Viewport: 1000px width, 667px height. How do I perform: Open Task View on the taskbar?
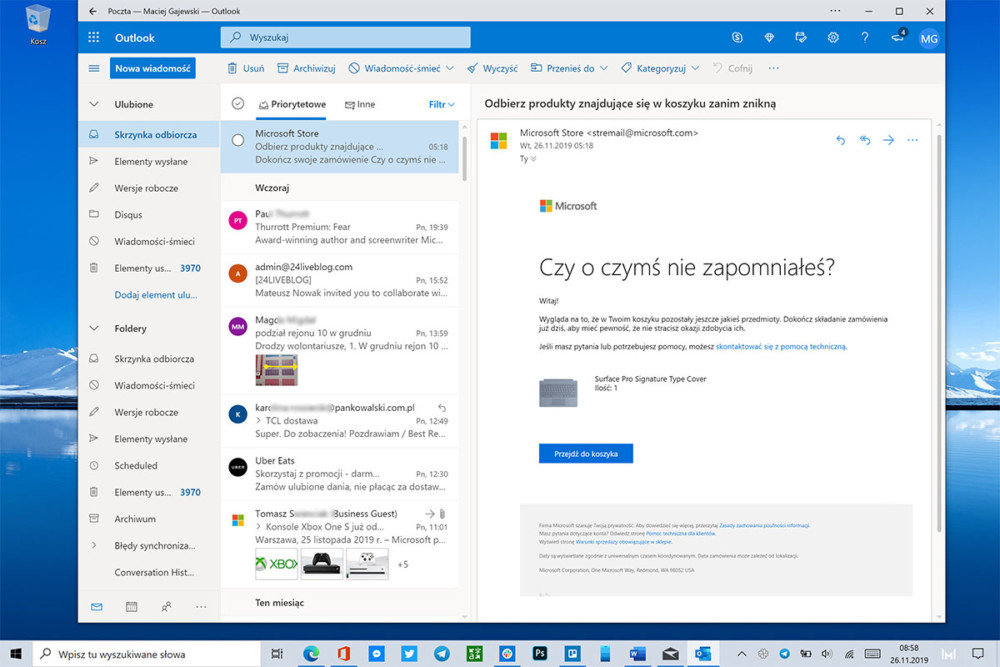[x=277, y=654]
